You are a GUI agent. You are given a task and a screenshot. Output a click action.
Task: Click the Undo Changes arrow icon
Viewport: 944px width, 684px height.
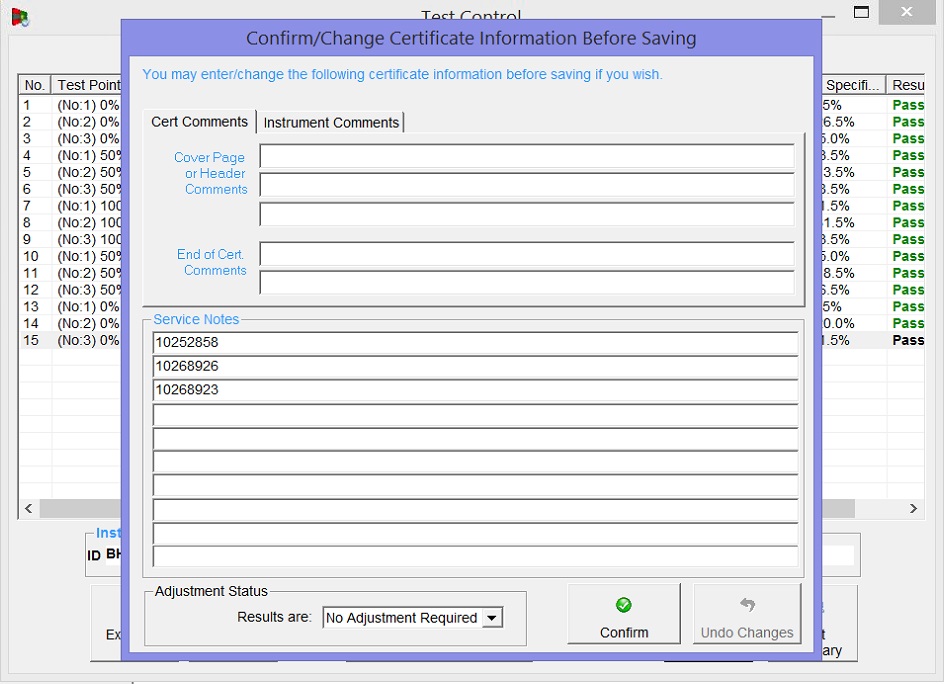747,605
